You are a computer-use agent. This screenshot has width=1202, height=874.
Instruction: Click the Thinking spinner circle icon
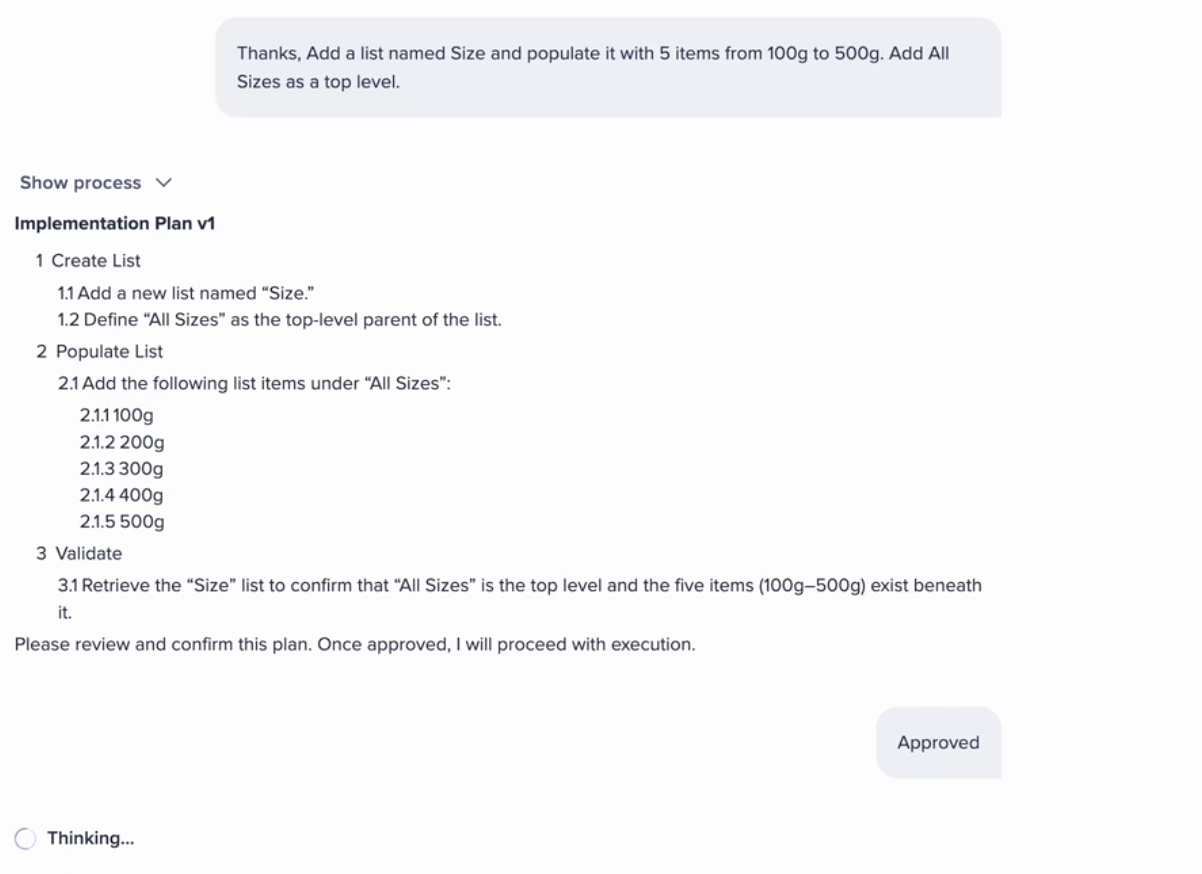(x=26, y=838)
